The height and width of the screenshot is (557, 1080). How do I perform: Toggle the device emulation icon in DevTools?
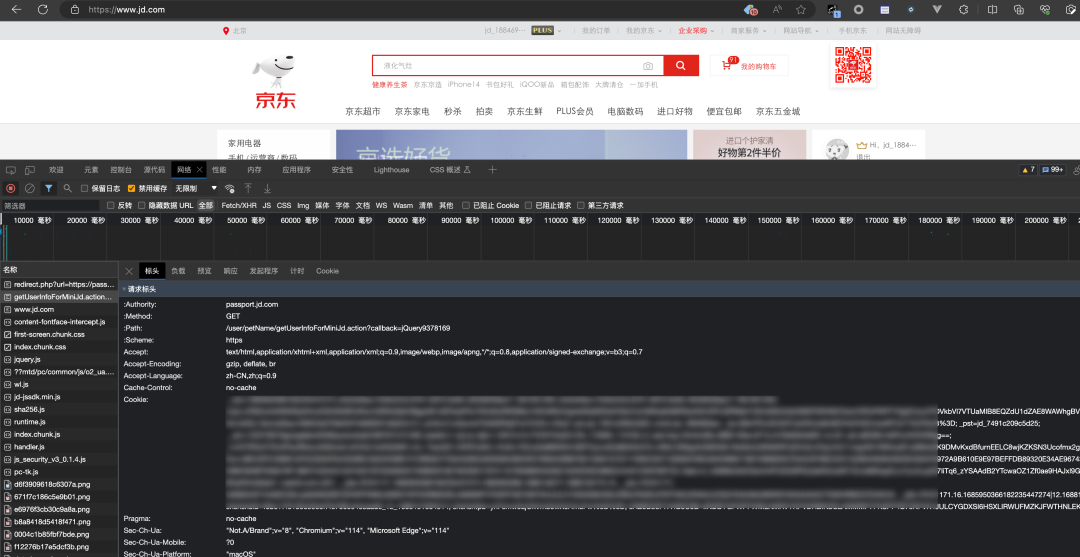click(x=30, y=169)
